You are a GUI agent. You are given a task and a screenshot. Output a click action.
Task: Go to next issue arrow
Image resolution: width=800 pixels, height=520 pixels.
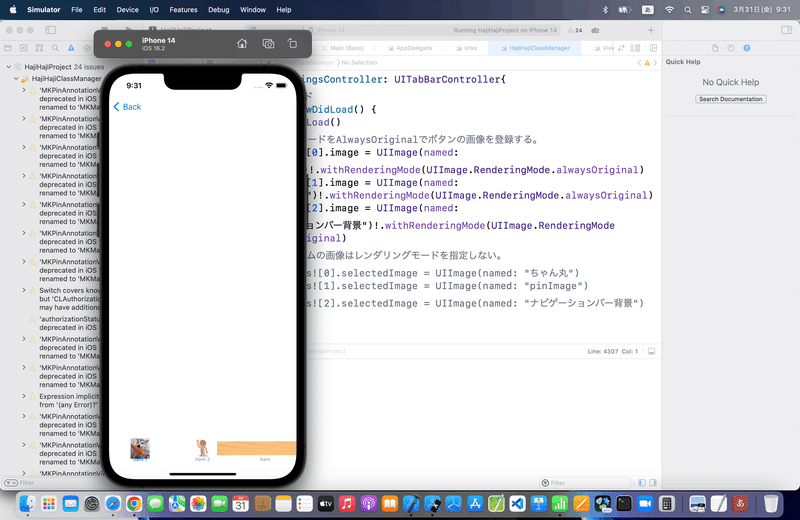tap(655, 63)
